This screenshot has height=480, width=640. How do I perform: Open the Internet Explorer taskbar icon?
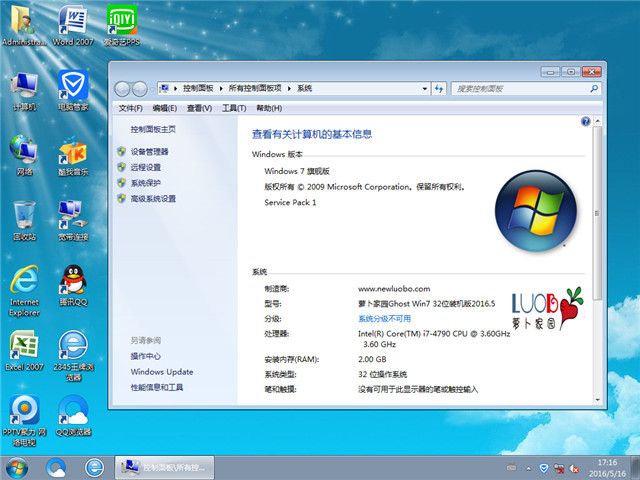(x=94, y=468)
